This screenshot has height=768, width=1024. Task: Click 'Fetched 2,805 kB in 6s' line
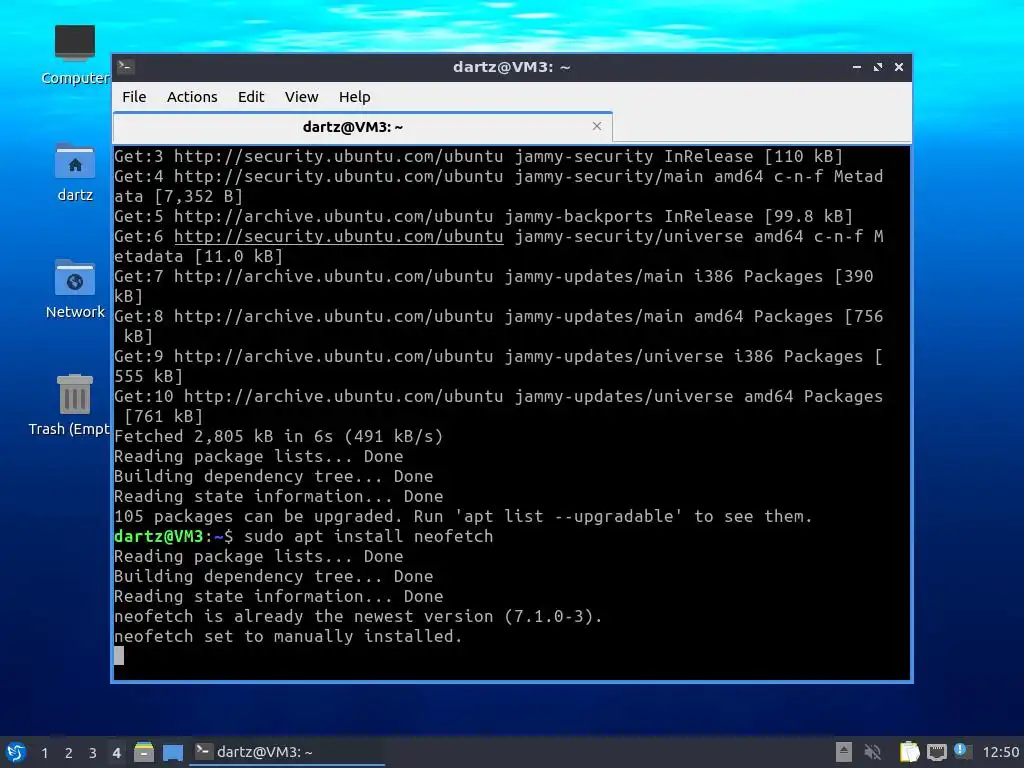pos(279,436)
